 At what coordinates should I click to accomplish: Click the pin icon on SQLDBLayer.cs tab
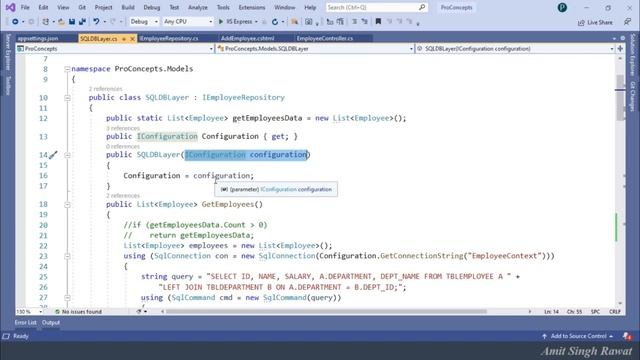tap(124, 39)
